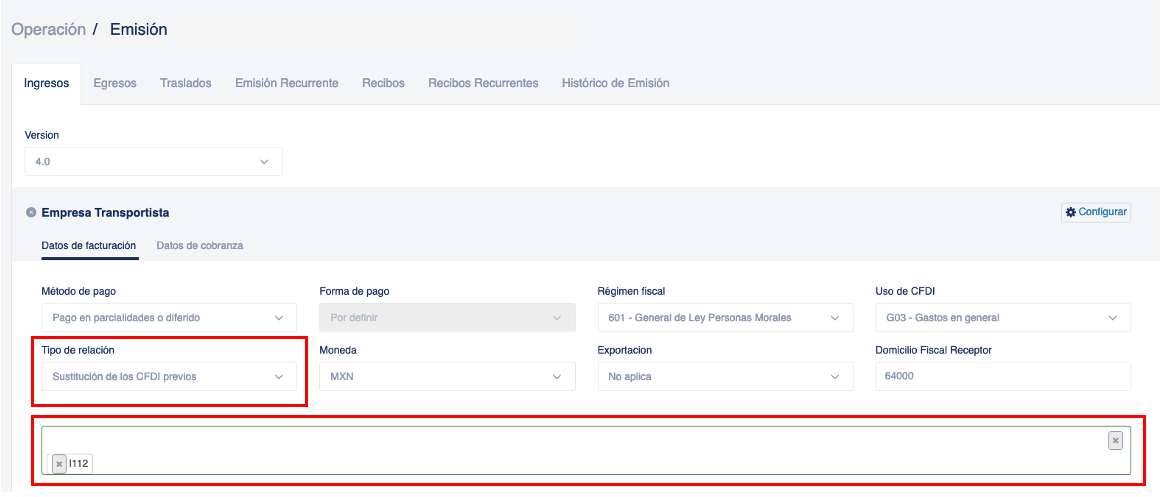1161x497 pixels.
Task: Expand the Moneda MXN dropdown
Action: [447, 376]
